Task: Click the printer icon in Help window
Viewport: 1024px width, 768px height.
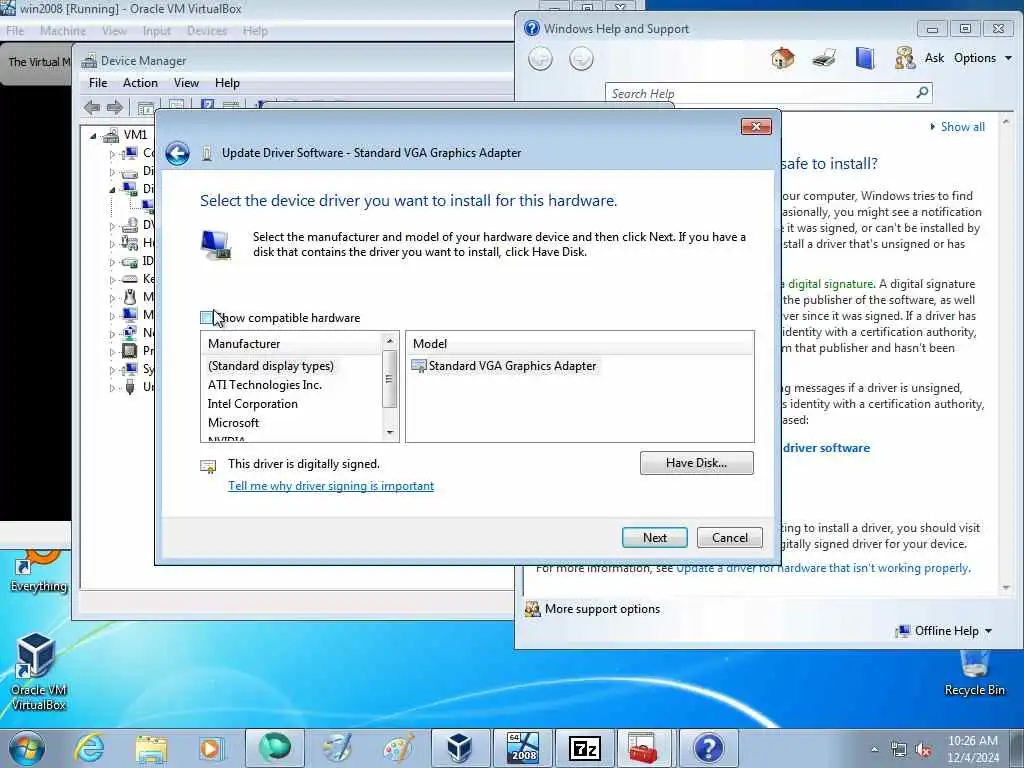Action: [x=824, y=58]
